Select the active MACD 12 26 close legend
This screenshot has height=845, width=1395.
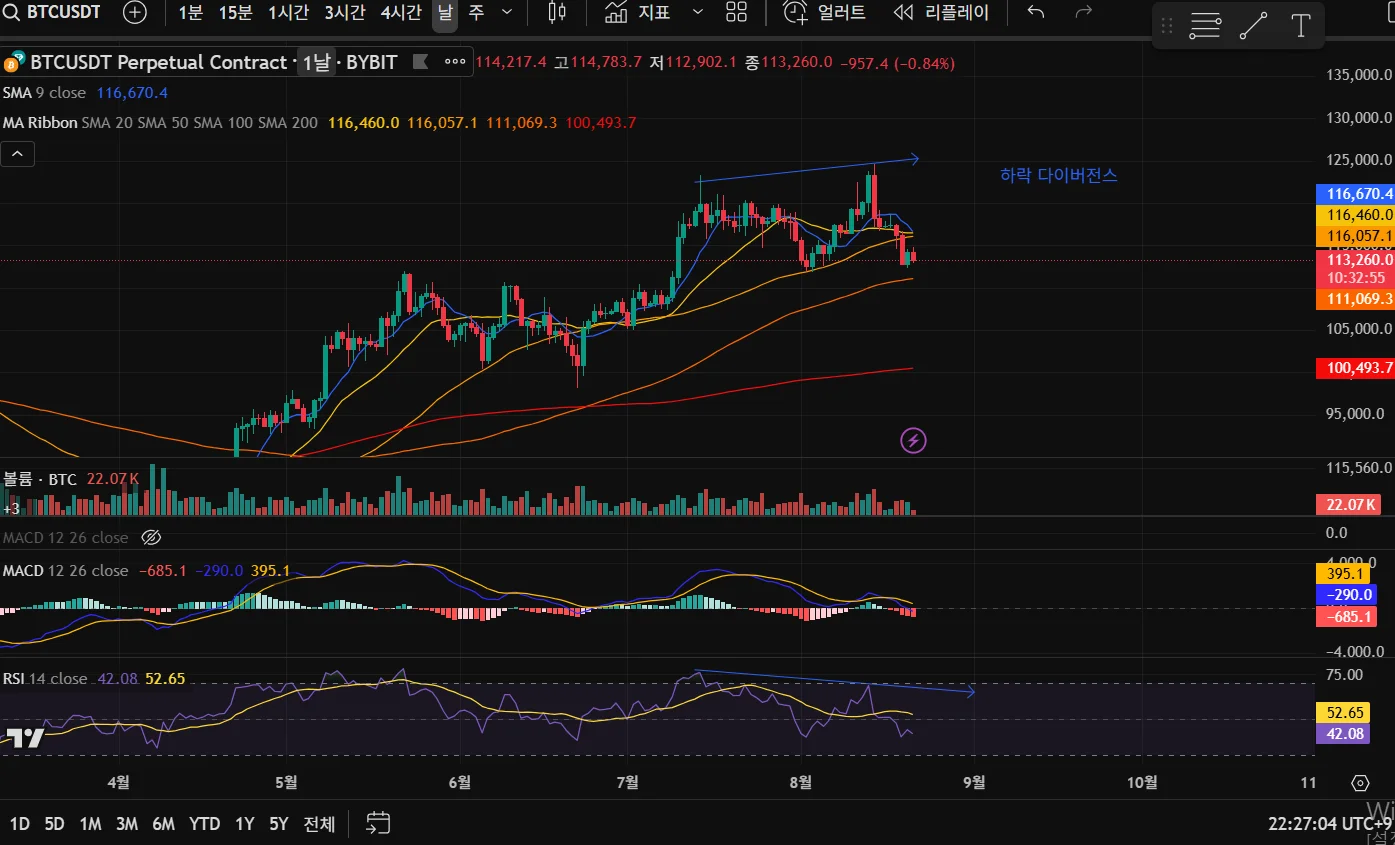pyautogui.click(x=65, y=570)
